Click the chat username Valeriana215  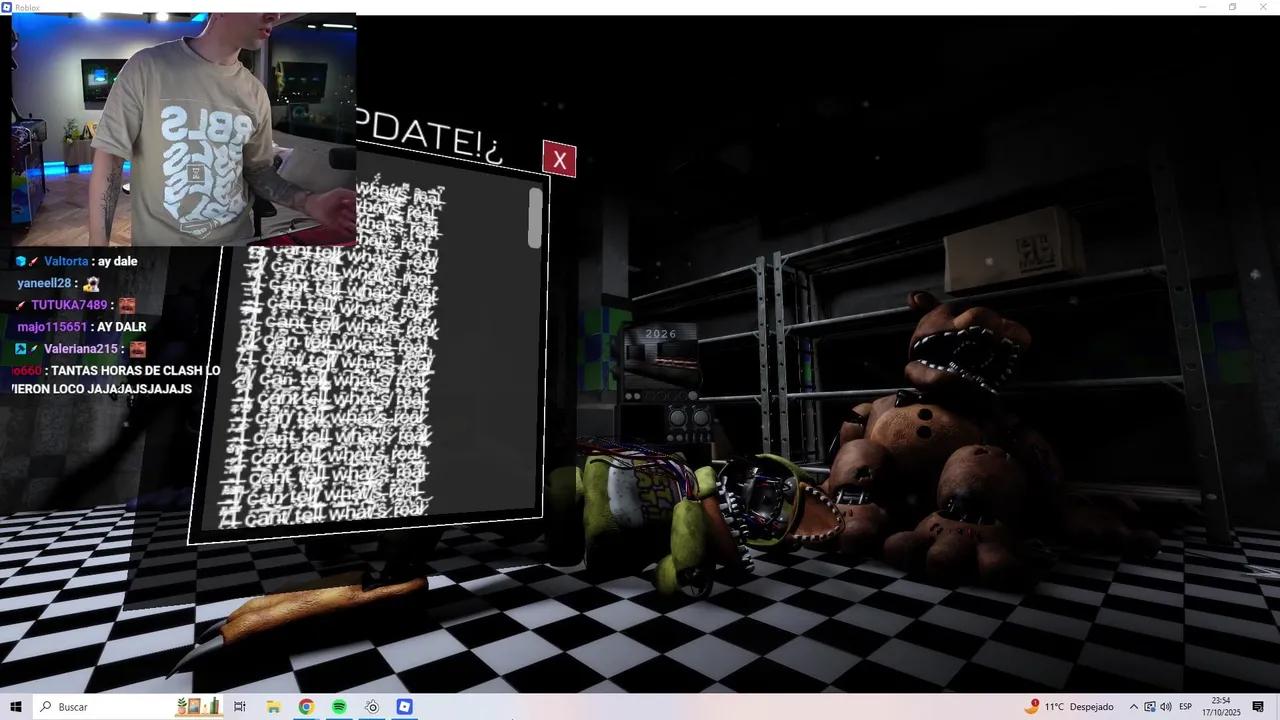[x=81, y=349]
